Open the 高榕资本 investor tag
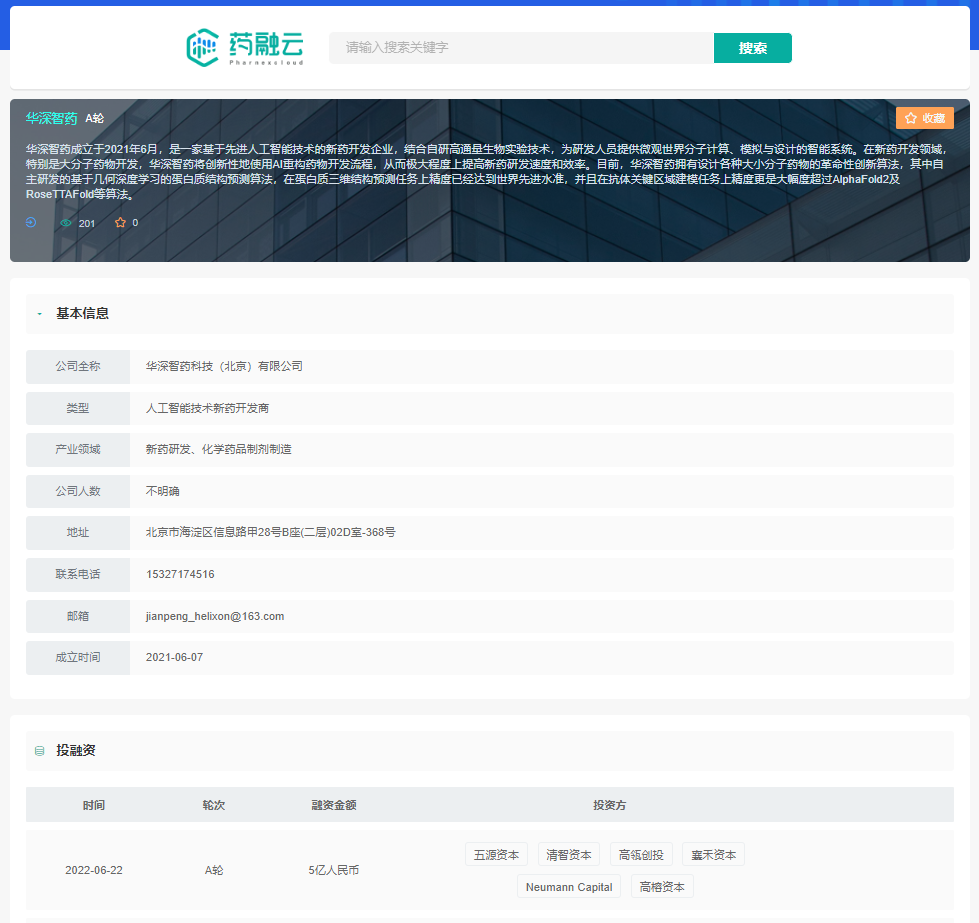Image resolution: width=979 pixels, height=923 pixels. (x=662, y=887)
